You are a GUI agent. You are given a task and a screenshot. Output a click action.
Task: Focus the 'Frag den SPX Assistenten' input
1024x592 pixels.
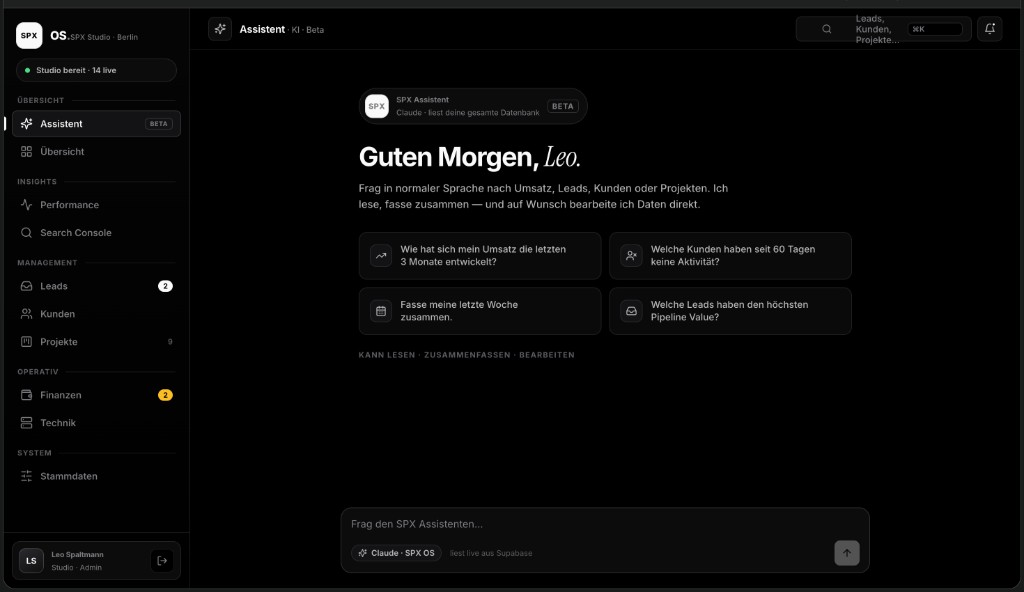click(605, 524)
